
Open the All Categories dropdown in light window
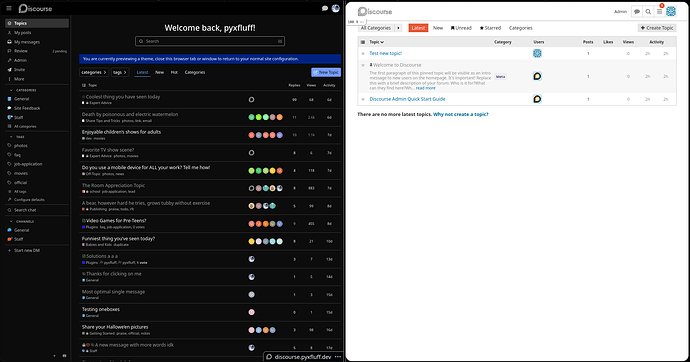[x=380, y=28]
